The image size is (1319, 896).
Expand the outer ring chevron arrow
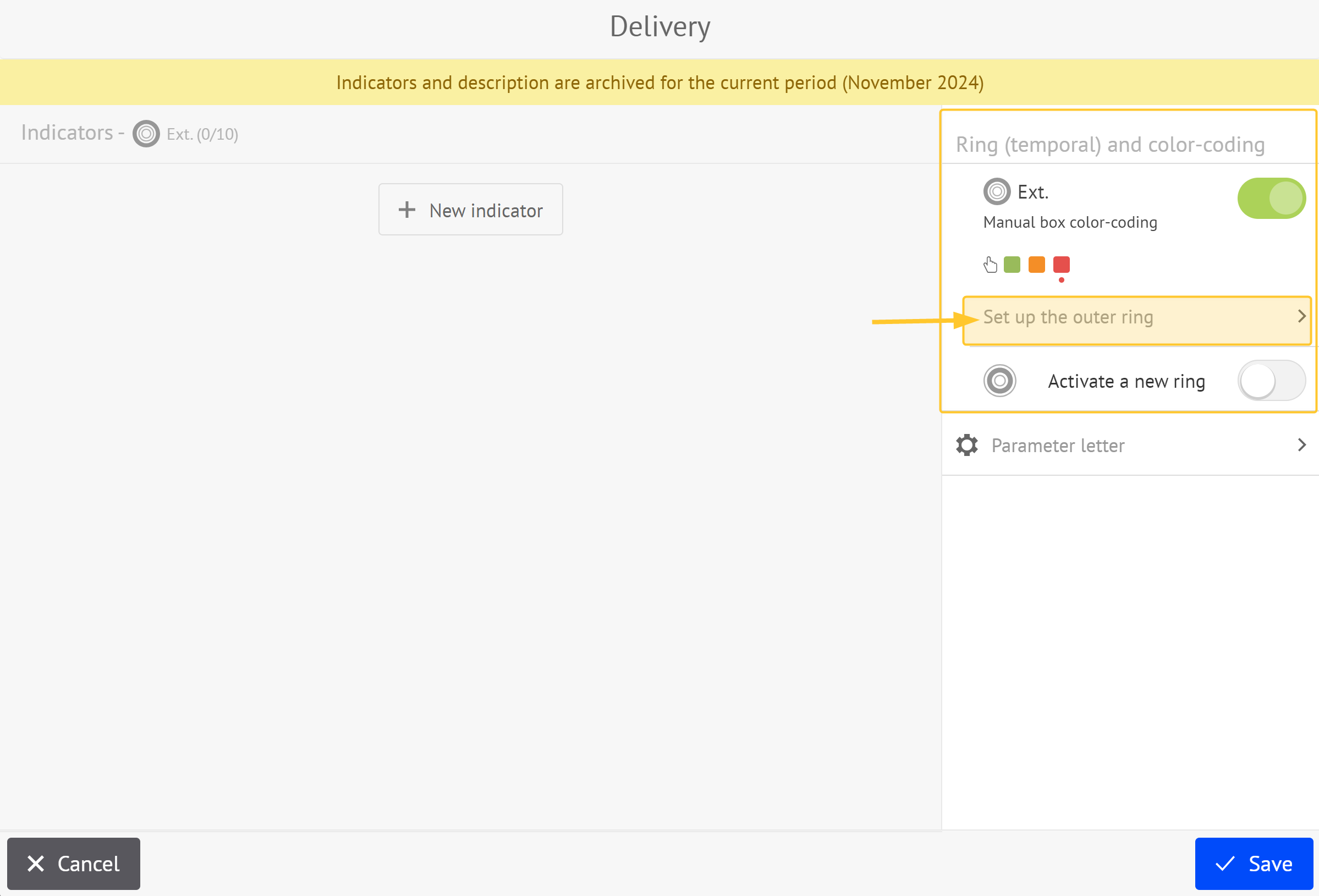click(1302, 317)
